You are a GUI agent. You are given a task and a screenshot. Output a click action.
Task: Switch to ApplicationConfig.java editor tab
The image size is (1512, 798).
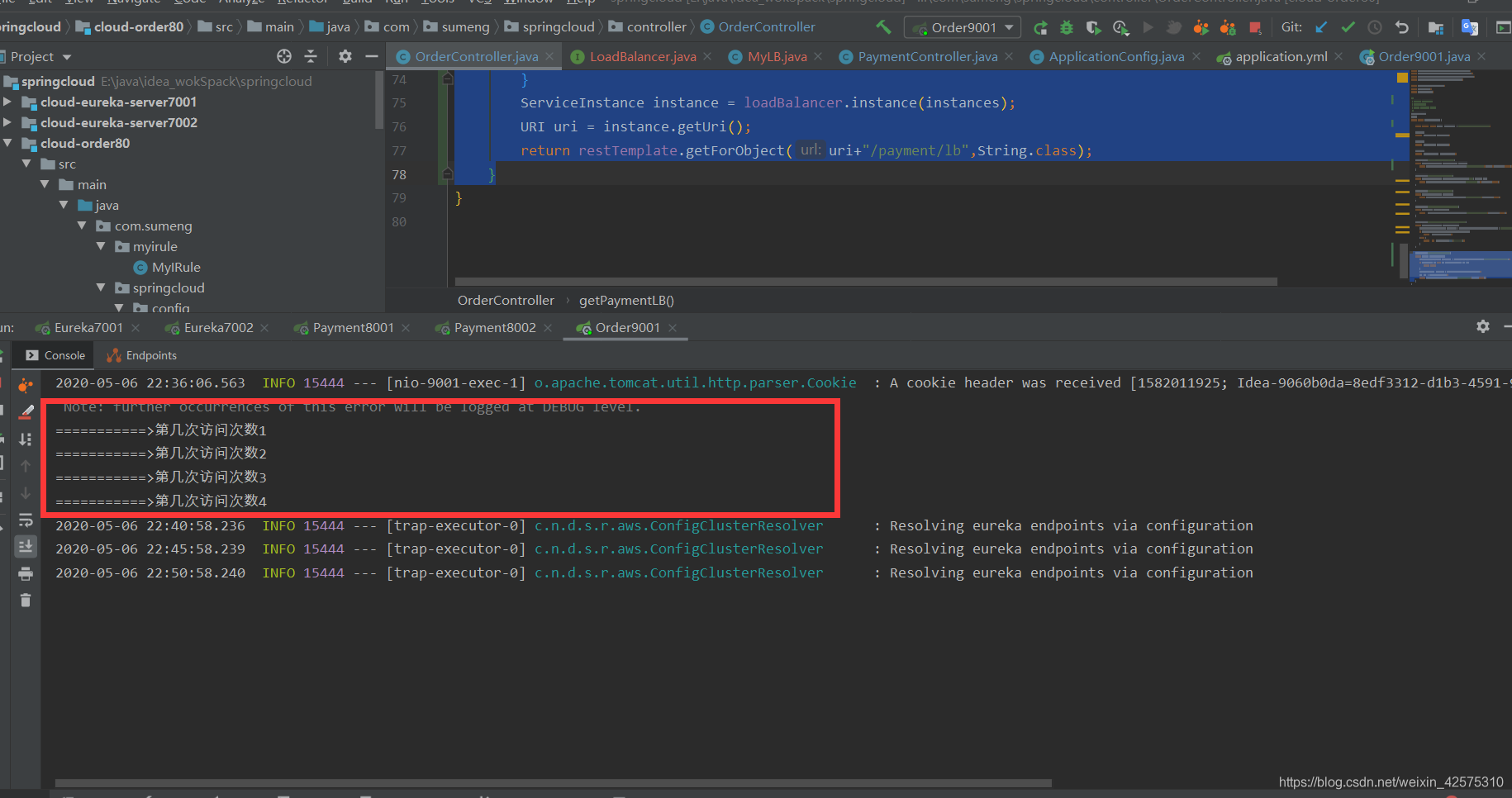point(1116,57)
